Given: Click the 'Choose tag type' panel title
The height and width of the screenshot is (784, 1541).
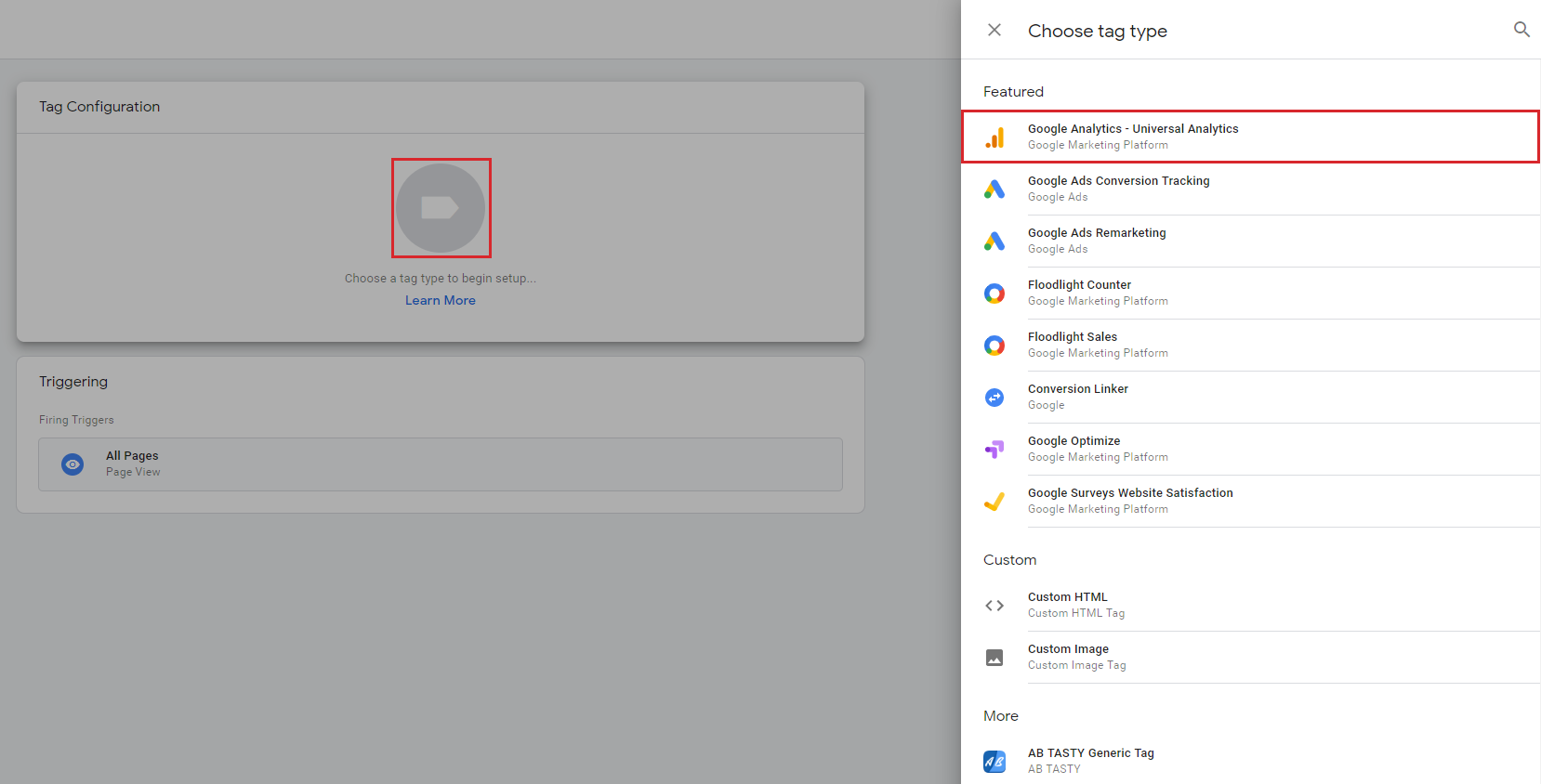Looking at the screenshot, I should point(1097,31).
